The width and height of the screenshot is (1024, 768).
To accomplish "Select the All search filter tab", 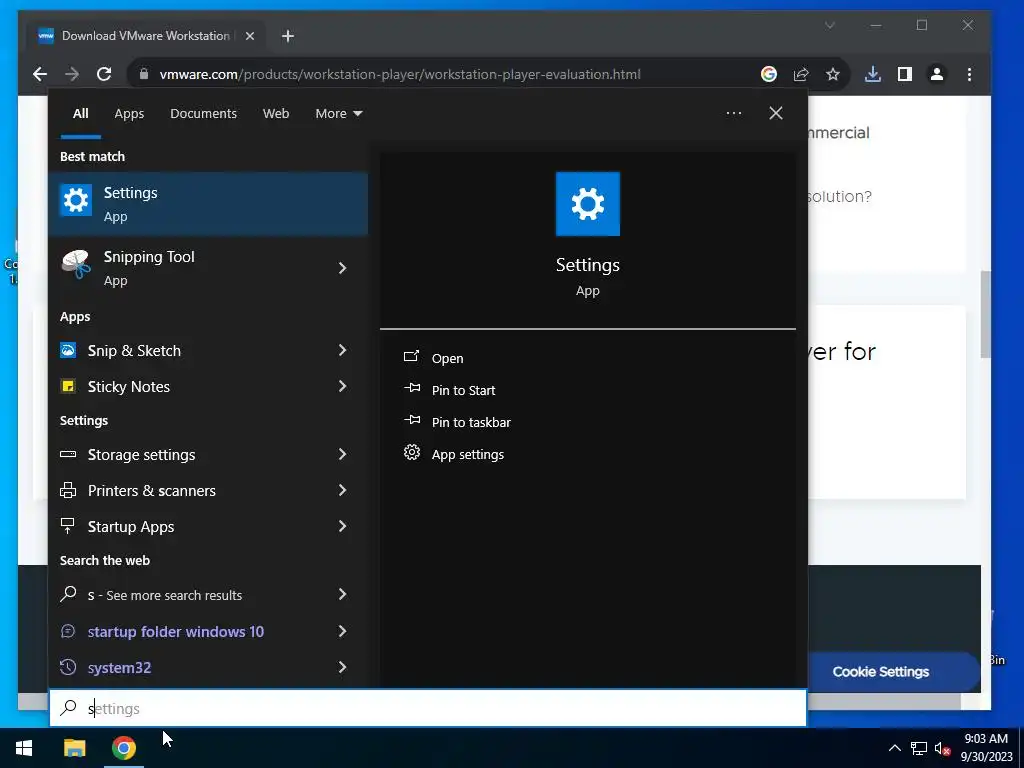I will click(80, 114).
